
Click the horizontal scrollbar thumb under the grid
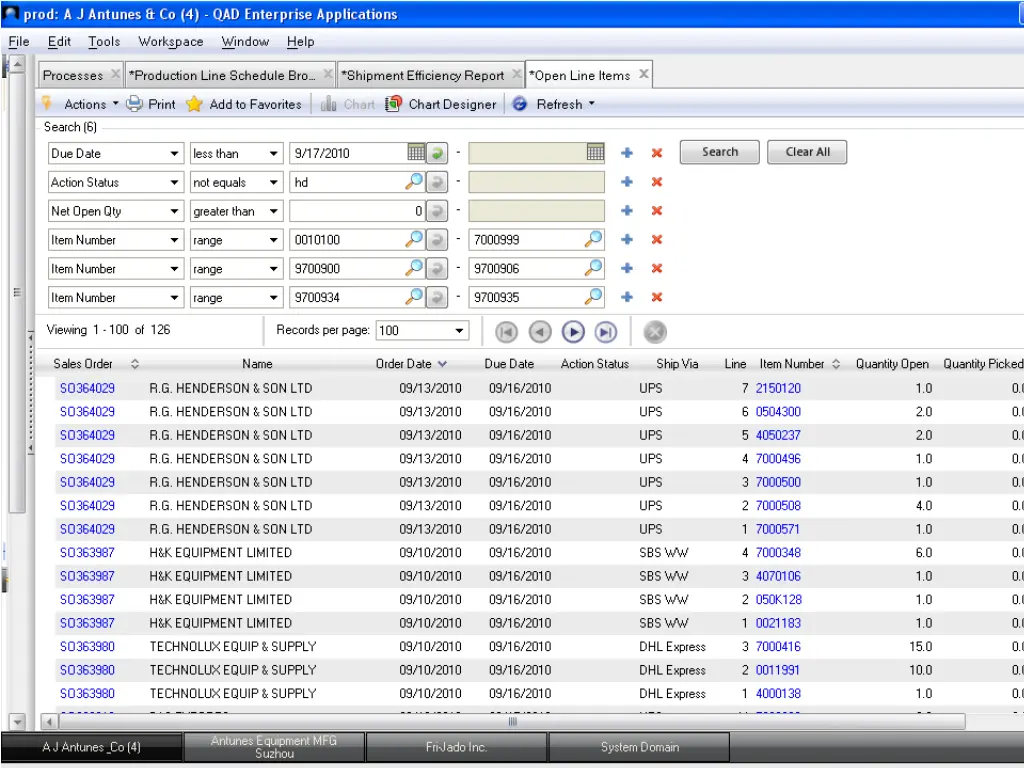pyautogui.click(x=512, y=722)
